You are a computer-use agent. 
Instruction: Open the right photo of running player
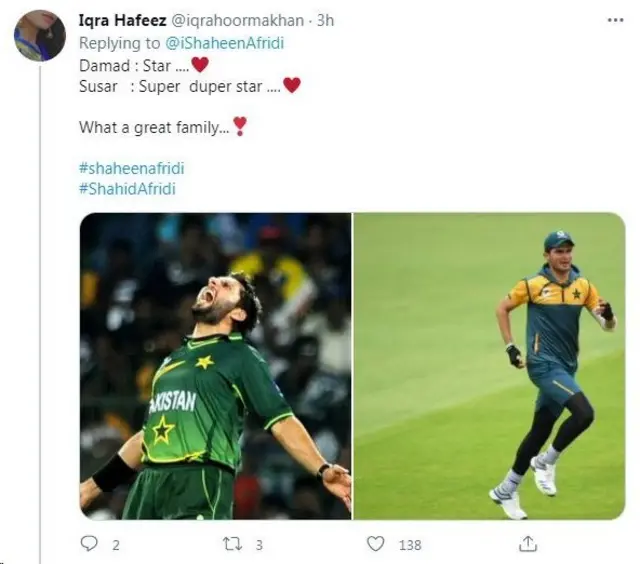pos(489,365)
